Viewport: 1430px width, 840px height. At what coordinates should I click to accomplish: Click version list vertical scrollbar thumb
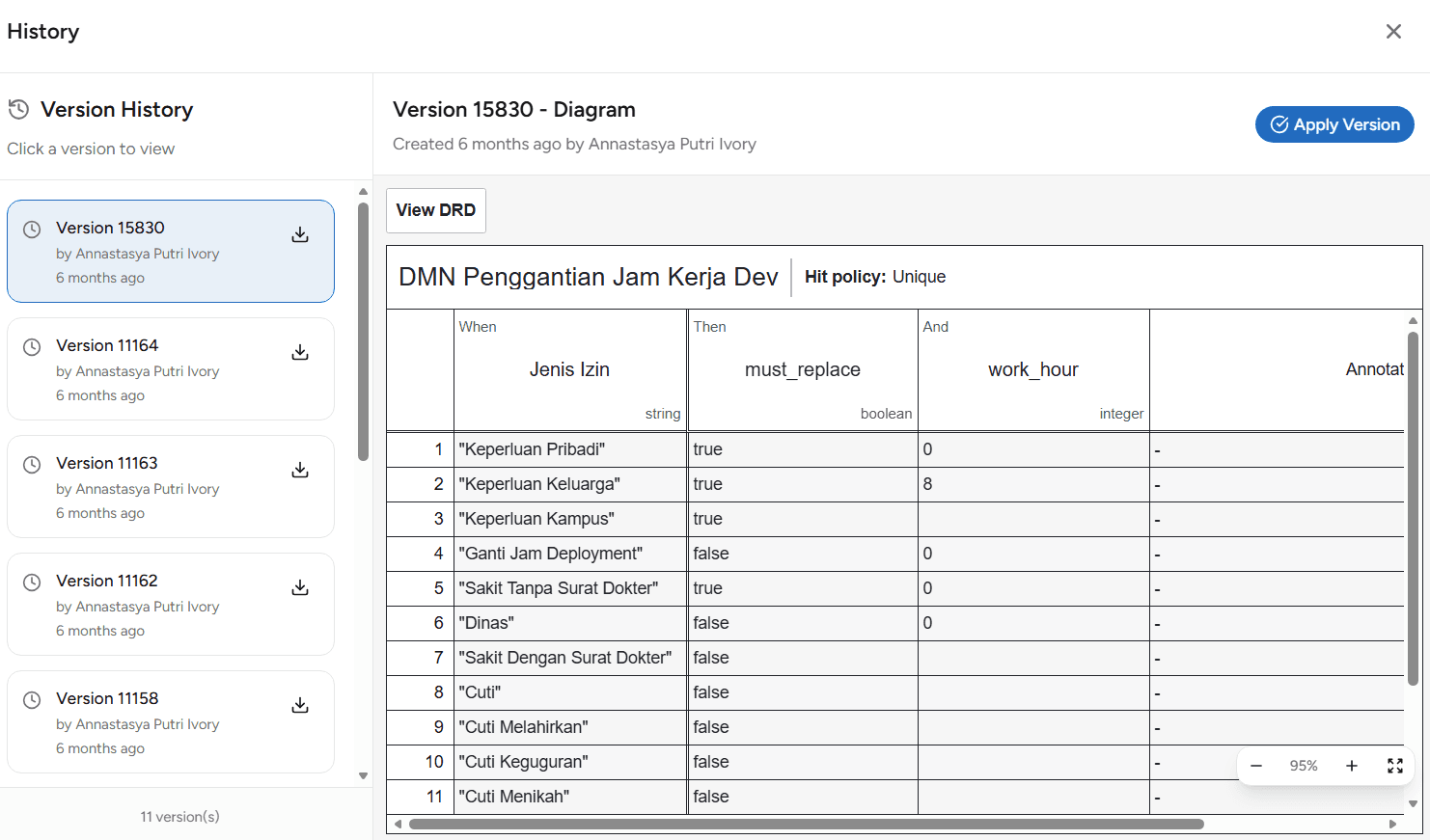tap(363, 331)
